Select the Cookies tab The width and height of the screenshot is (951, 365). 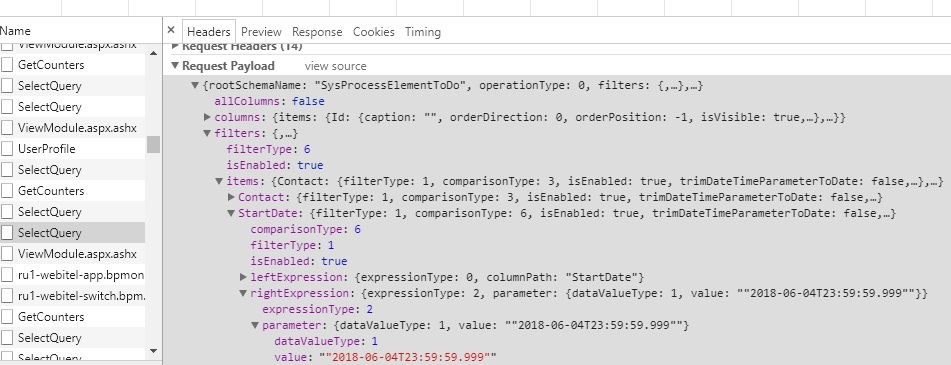click(x=374, y=32)
